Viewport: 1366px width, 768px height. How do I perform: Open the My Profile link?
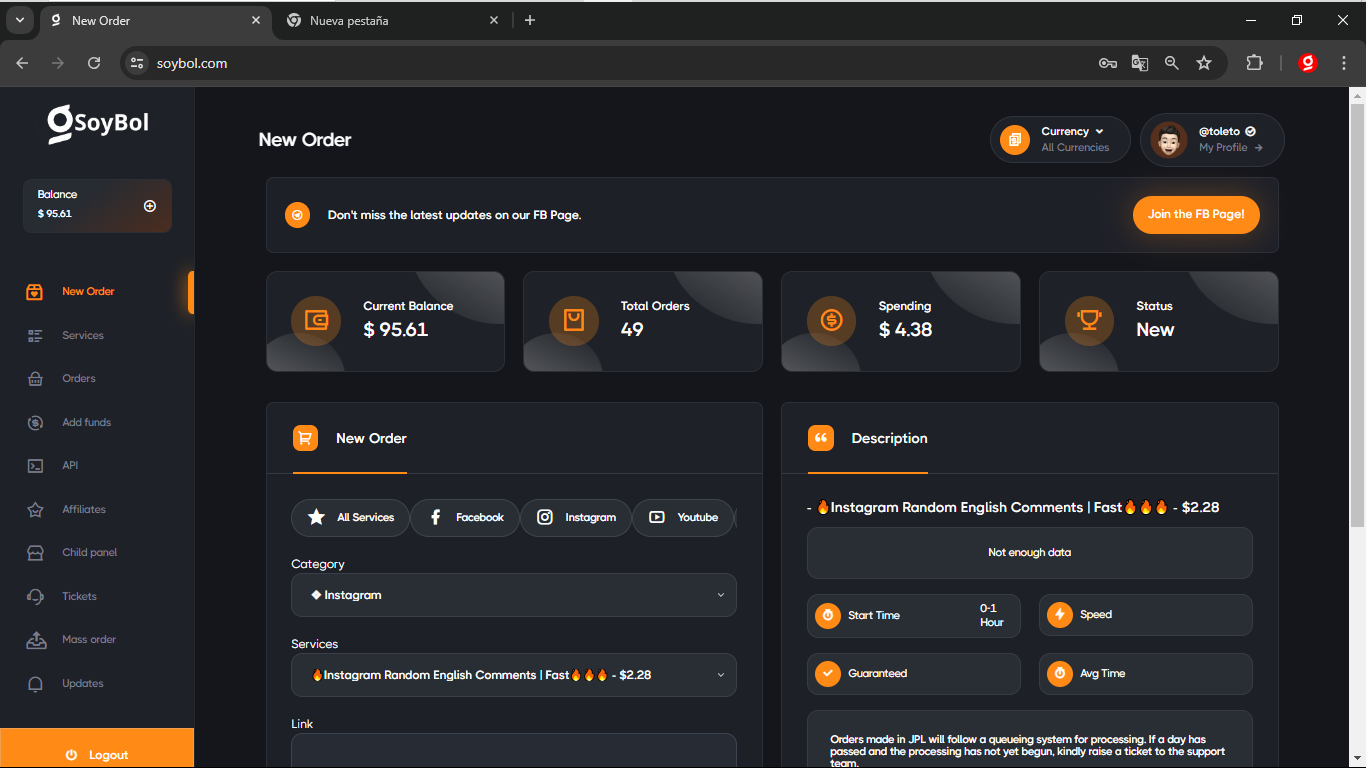(1230, 147)
